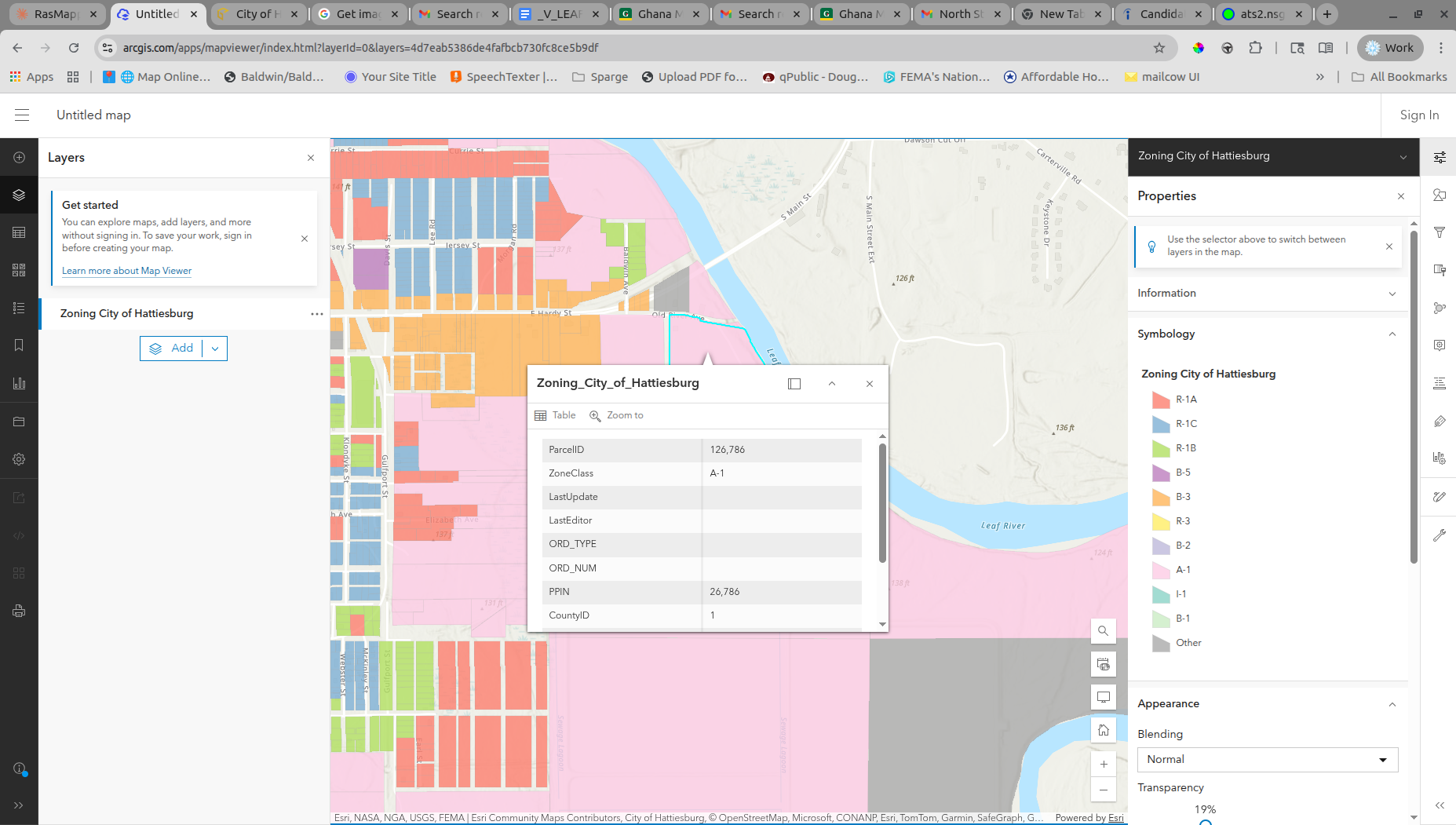Open the layer Filter tool
This screenshot has height=825, width=1456.
coord(1439,232)
